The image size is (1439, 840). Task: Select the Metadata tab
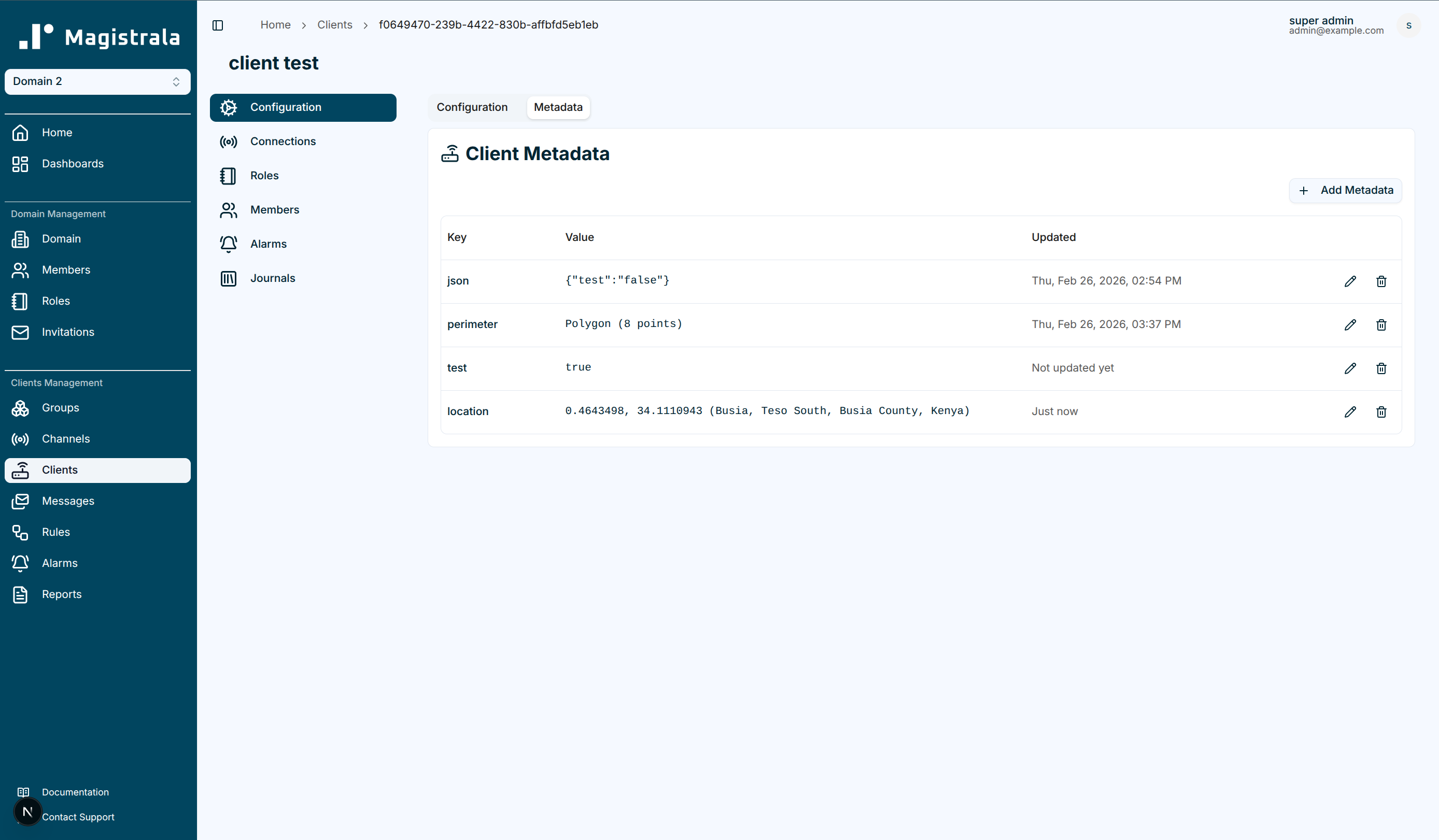point(557,107)
